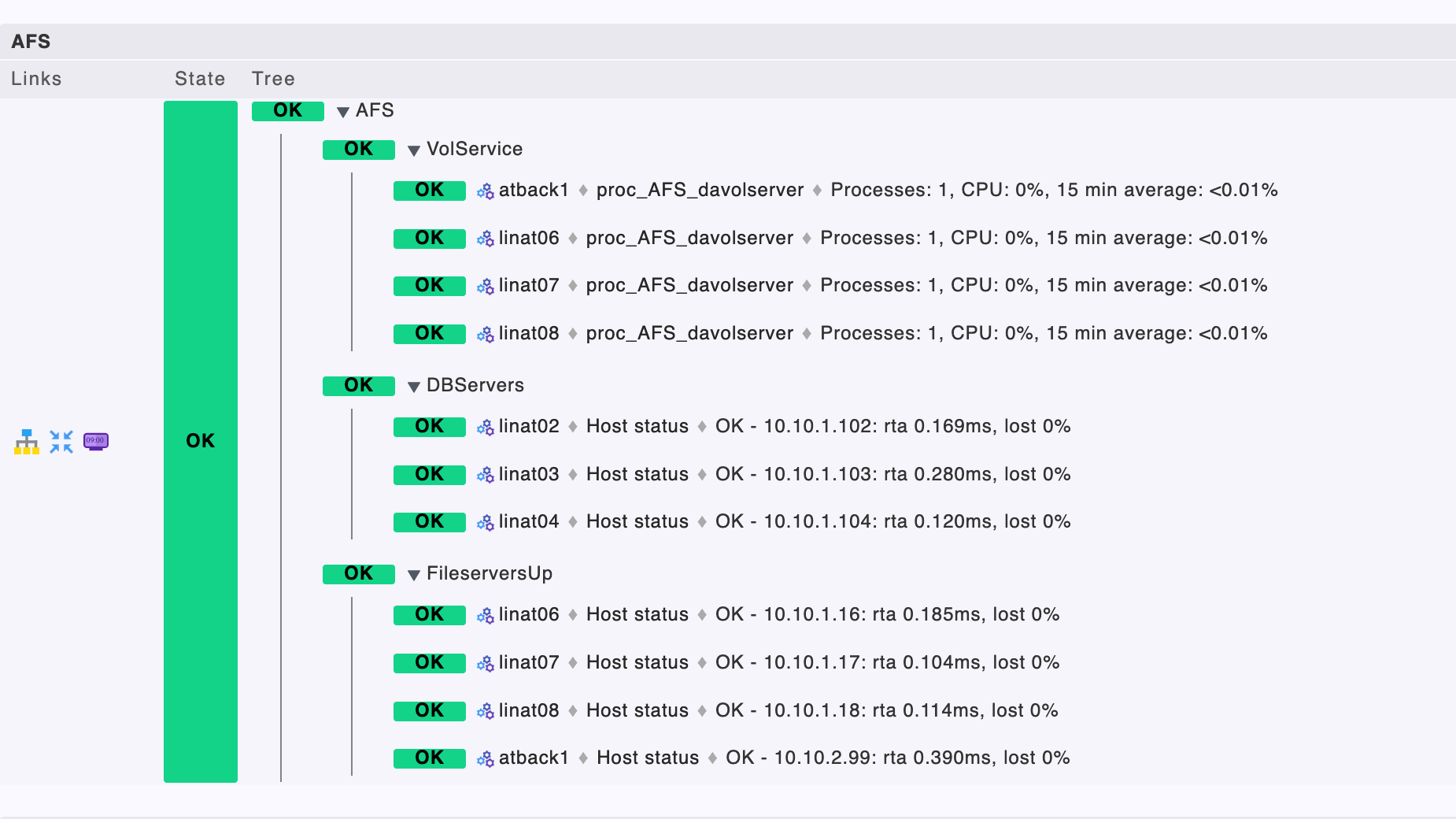Click the service icon beside linat04
The image size is (1456, 819).
click(x=486, y=522)
